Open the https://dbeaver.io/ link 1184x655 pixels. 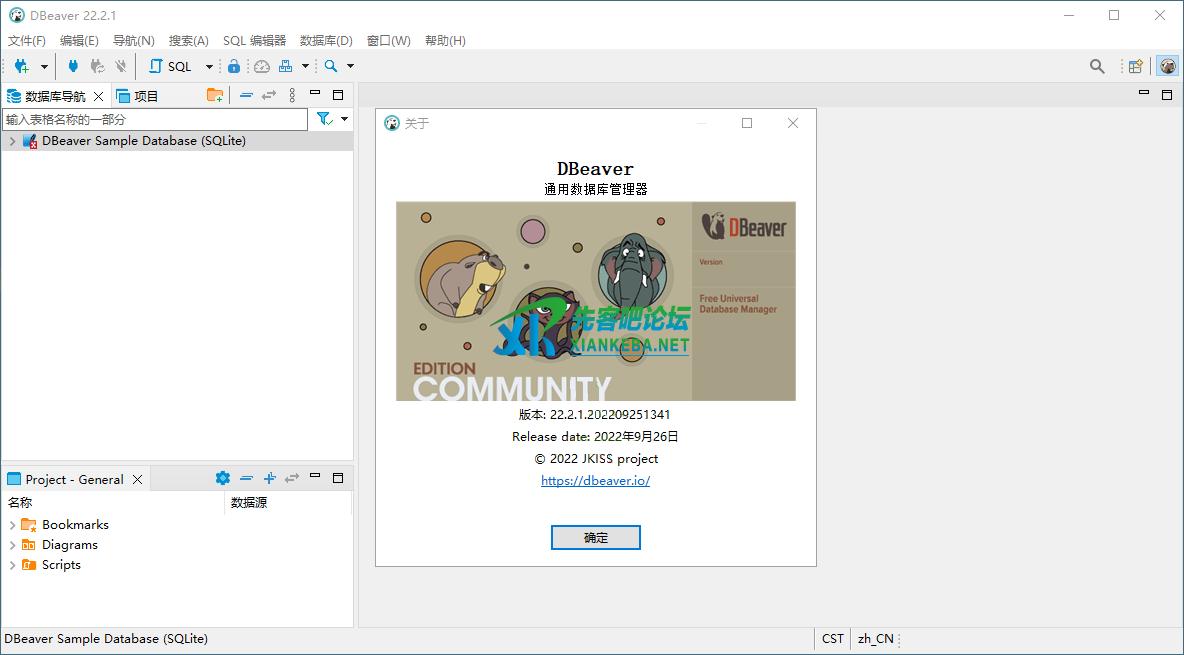pyautogui.click(x=595, y=480)
